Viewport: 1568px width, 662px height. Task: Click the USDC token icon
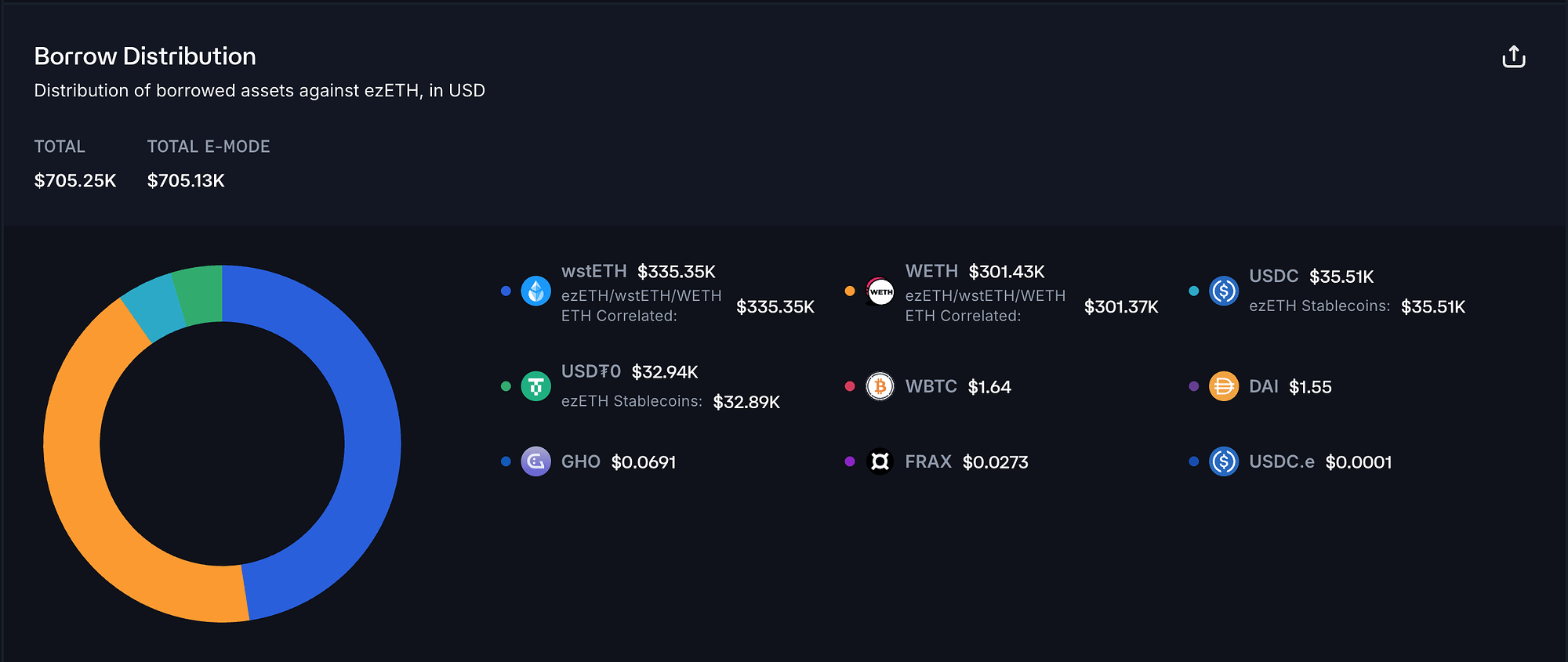[x=1224, y=291]
